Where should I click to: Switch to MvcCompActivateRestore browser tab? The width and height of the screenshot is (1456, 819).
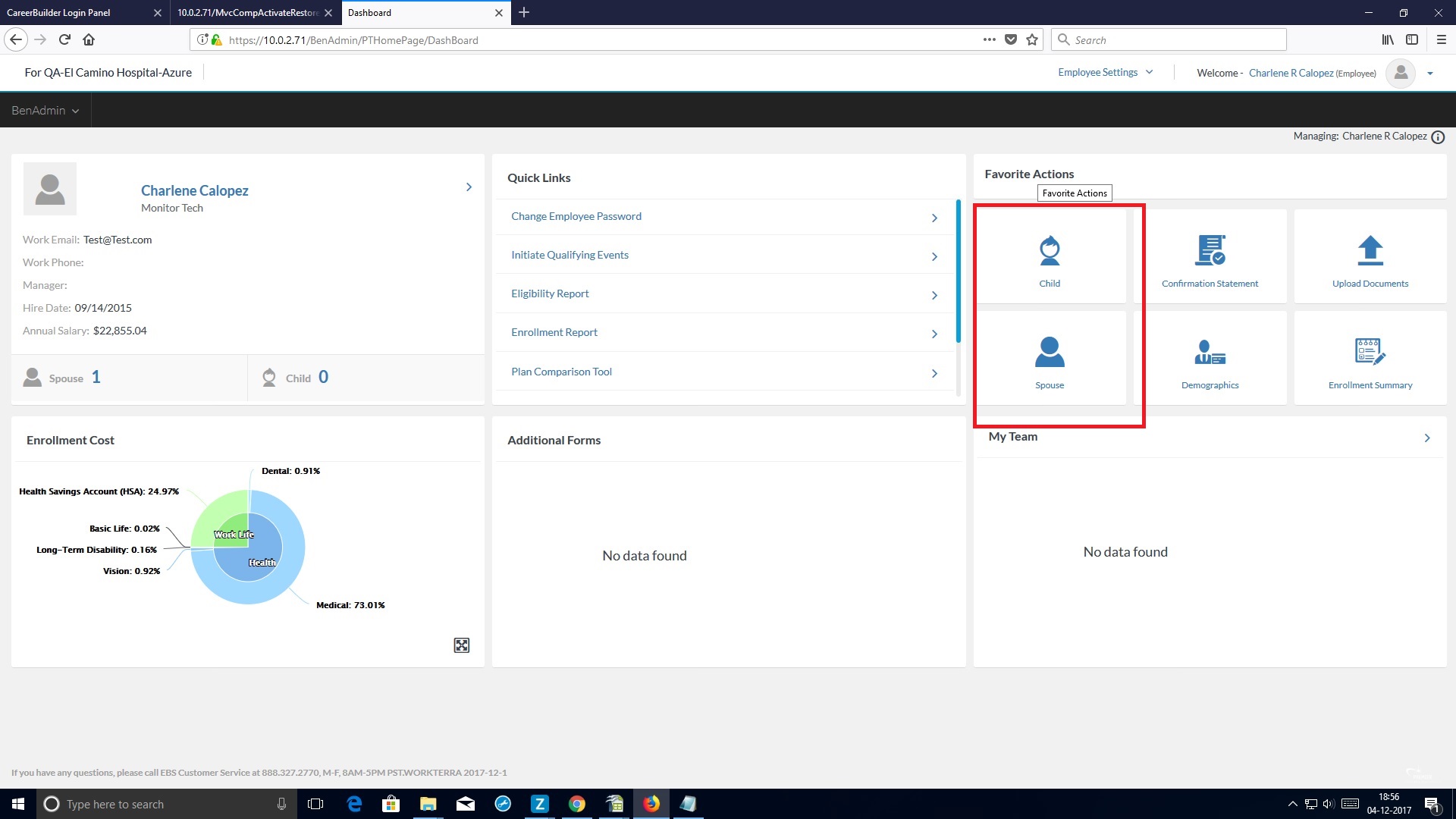(247, 13)
